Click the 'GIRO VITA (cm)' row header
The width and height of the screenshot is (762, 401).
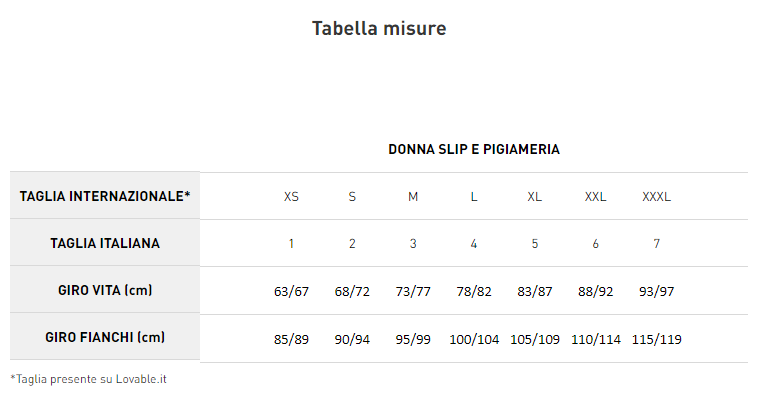point(105,291)
